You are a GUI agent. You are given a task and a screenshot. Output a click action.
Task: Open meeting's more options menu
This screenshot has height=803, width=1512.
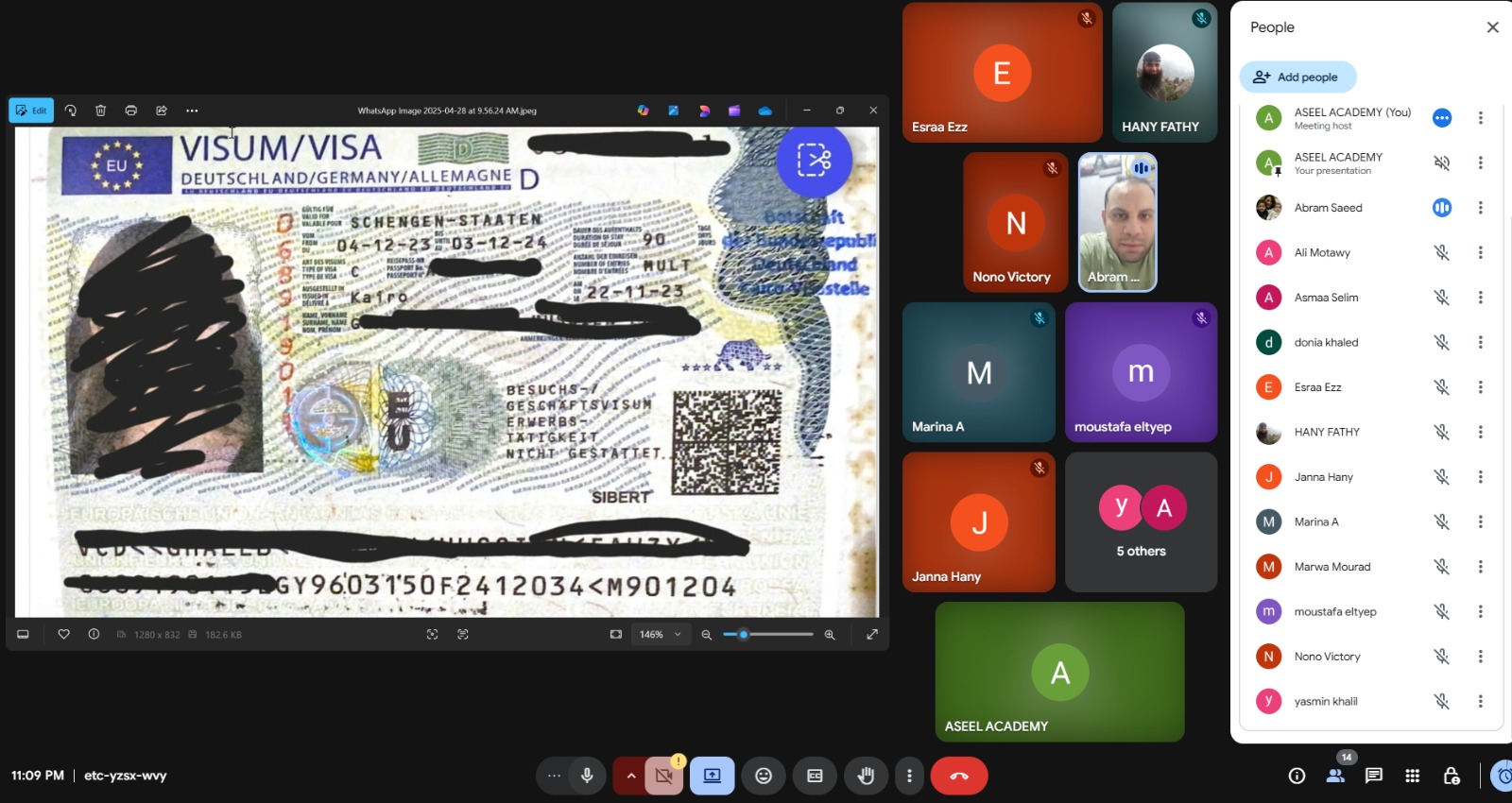tap(909, 776)
